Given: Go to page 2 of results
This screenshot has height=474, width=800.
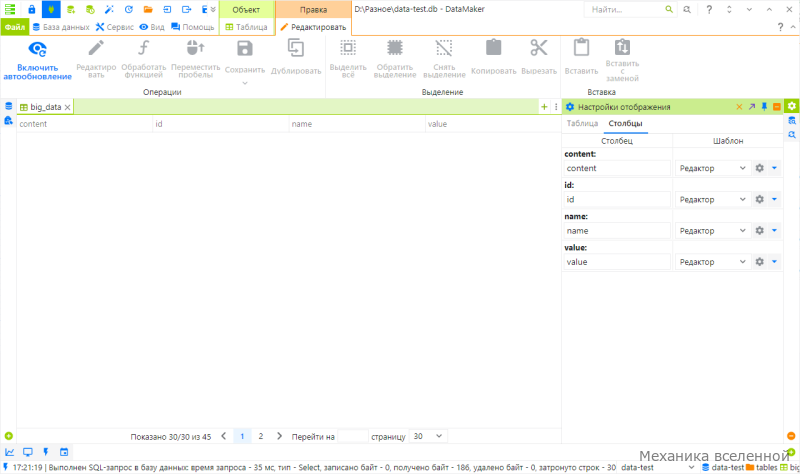Looking at the screenshot, I should click(x=261, y=436).
